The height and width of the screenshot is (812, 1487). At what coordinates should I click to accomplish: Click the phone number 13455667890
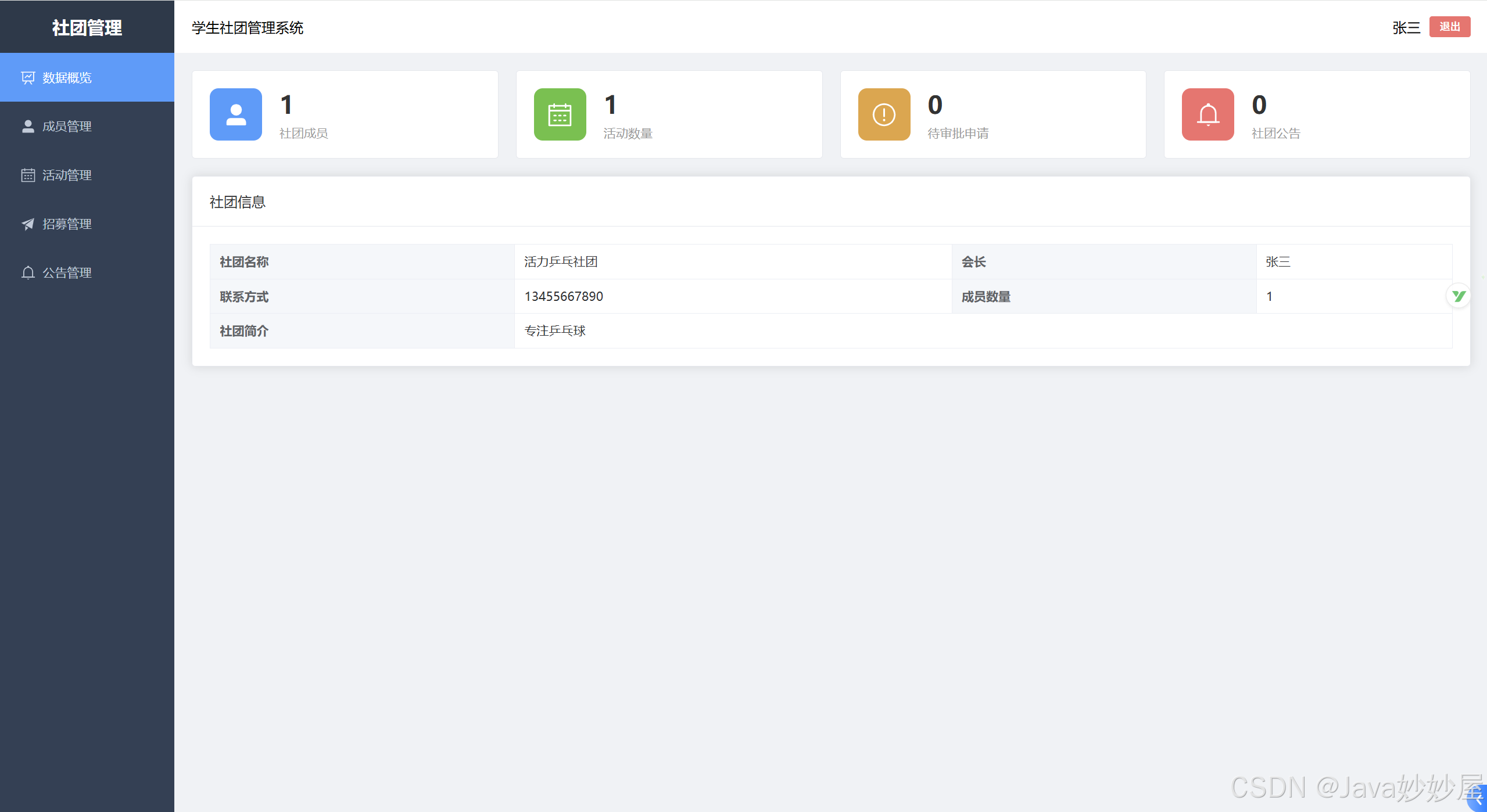(564, 297)
